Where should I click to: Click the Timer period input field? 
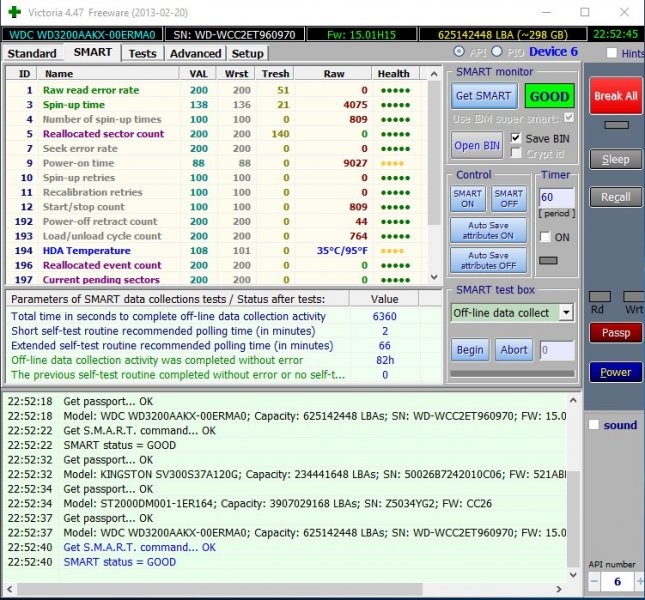point(555,198)
